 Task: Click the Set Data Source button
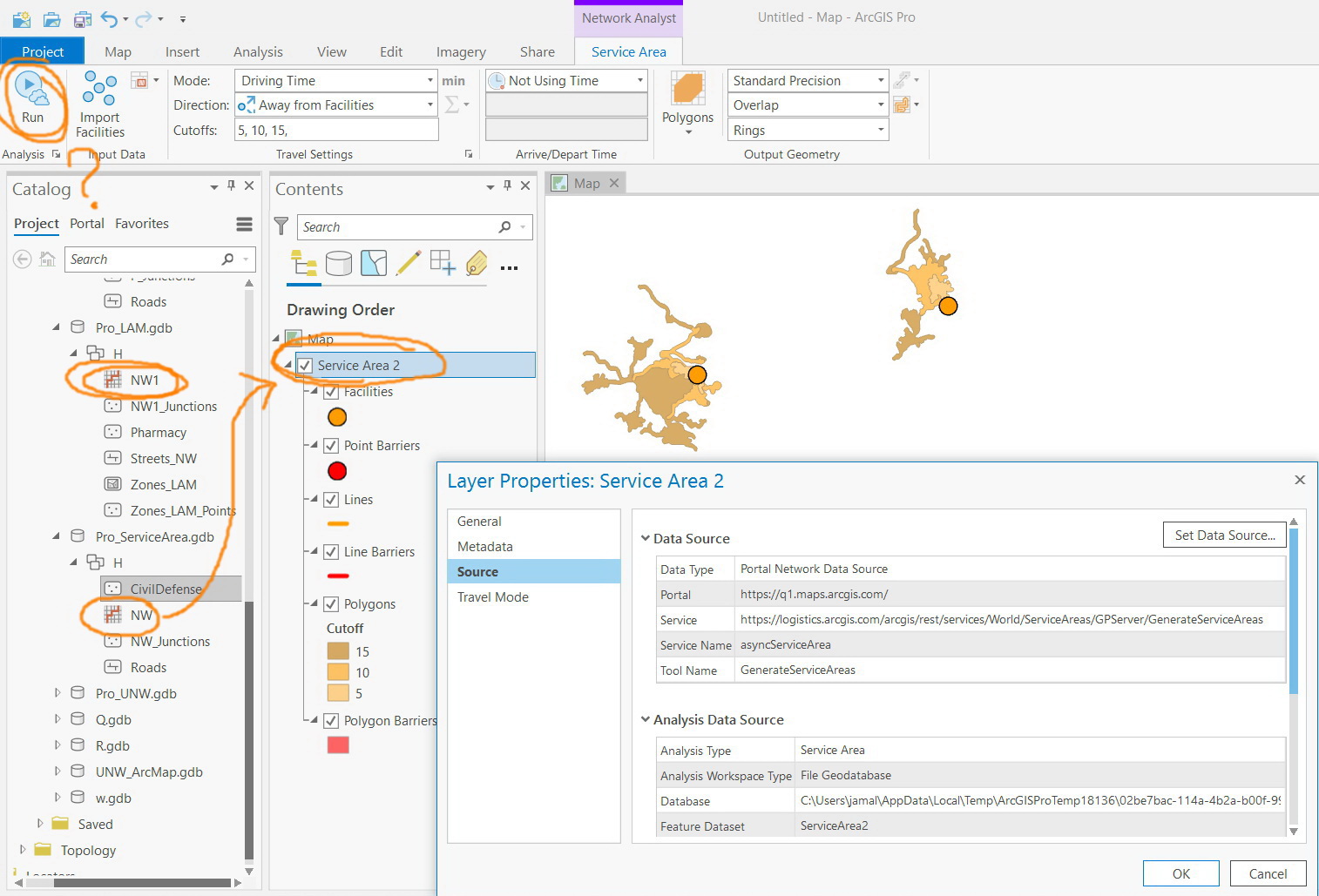pyautogui.click(x=1225, y=535)
